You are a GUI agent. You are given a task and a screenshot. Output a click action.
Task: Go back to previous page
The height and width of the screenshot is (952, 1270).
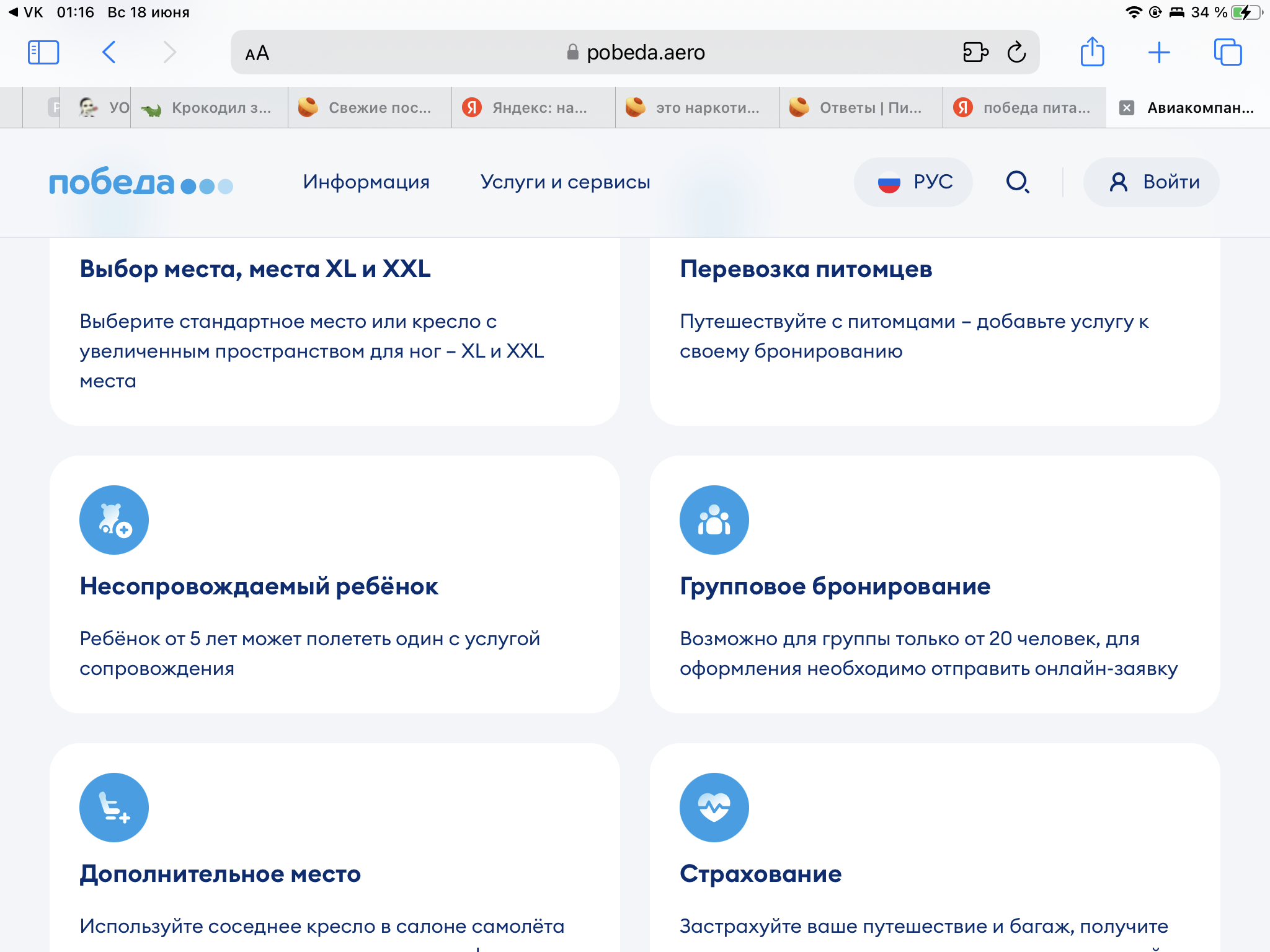(x=109, y=53)
